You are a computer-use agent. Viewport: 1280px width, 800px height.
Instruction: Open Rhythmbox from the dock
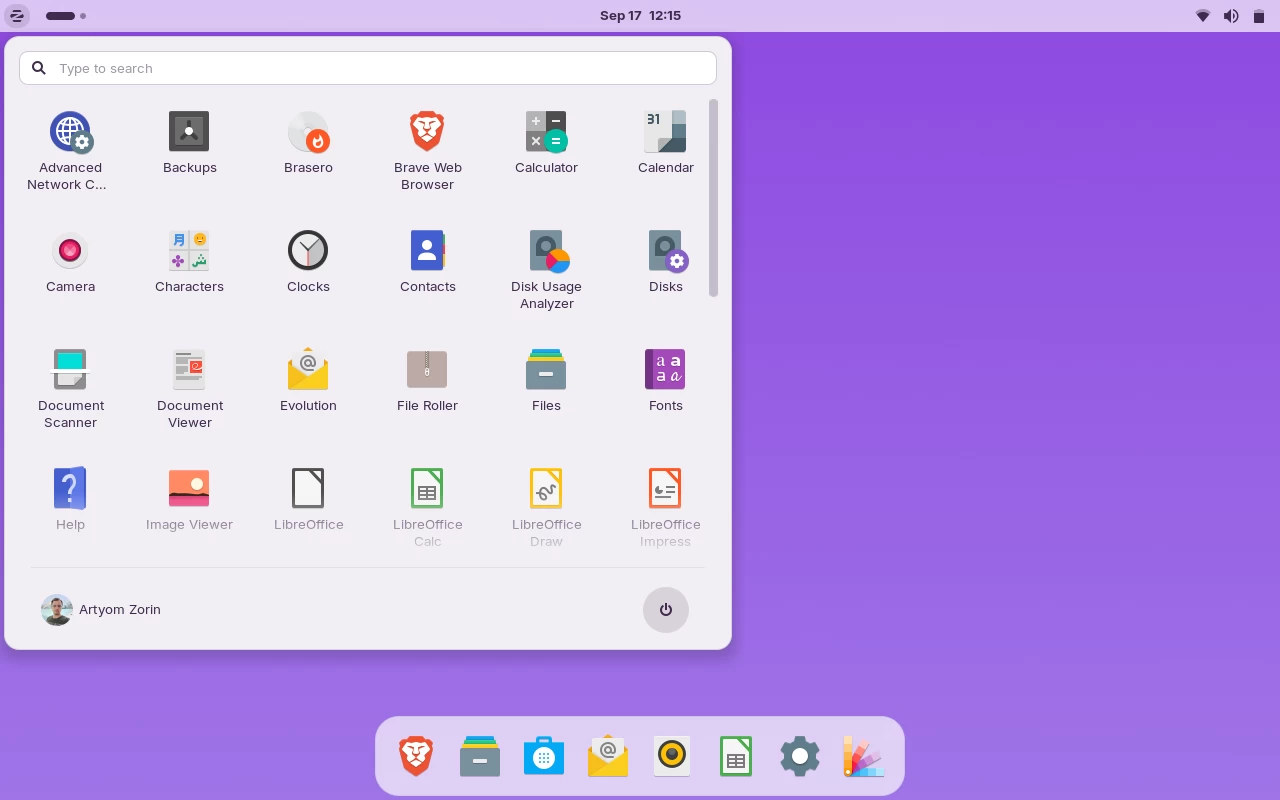(671, 756)
